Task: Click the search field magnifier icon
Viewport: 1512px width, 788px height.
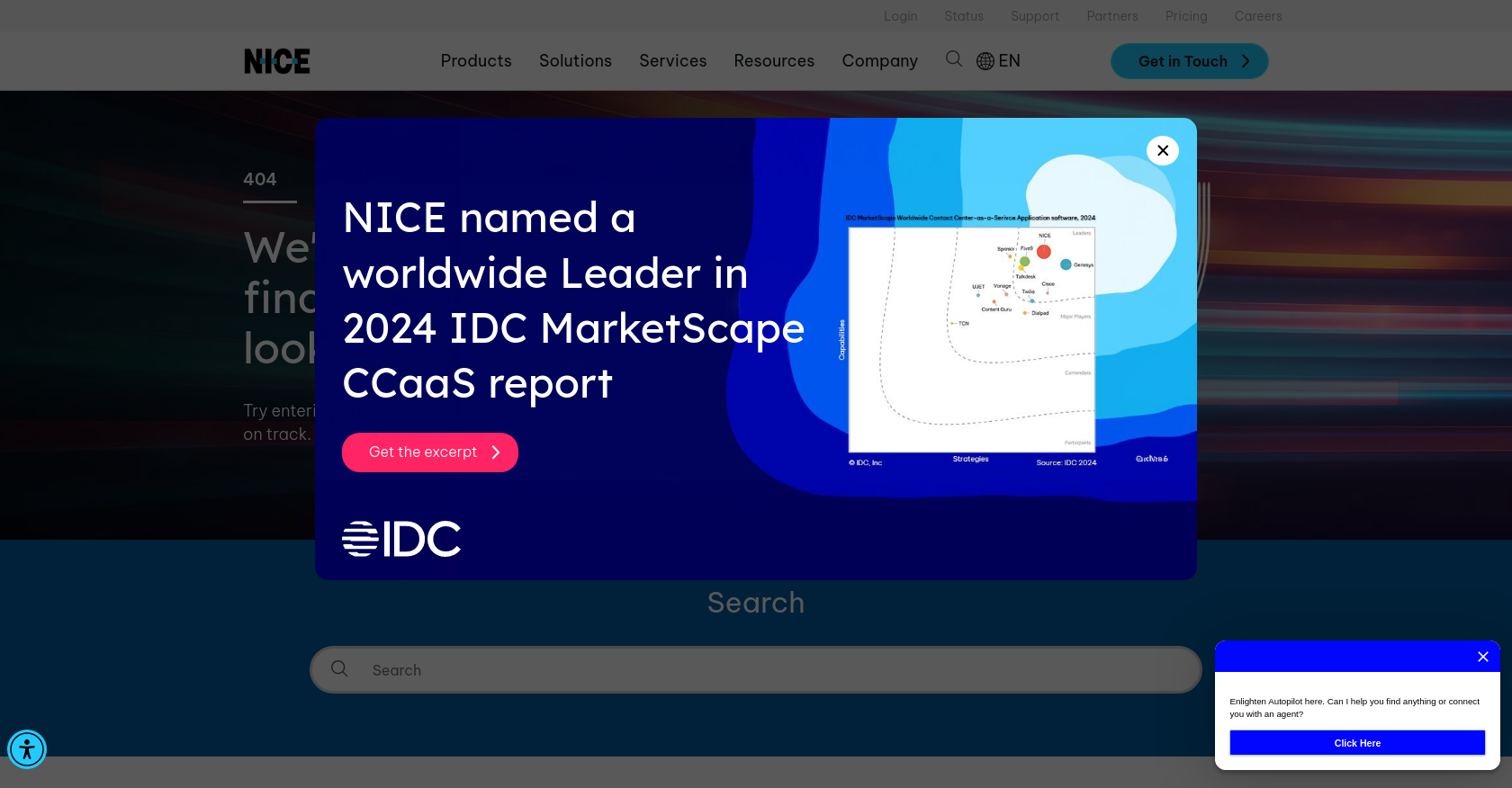Action: pyautogui.click(x=339, y=668)
